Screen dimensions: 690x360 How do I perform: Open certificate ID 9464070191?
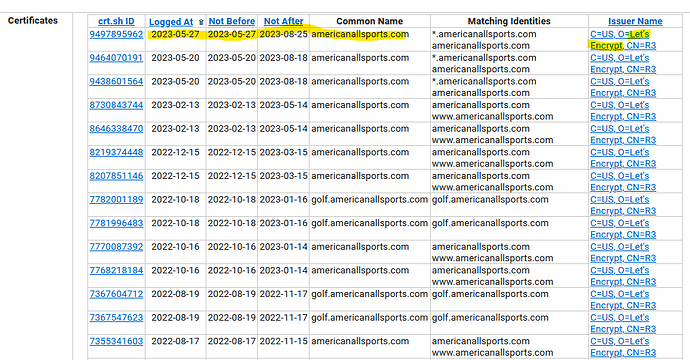[116, 58]
